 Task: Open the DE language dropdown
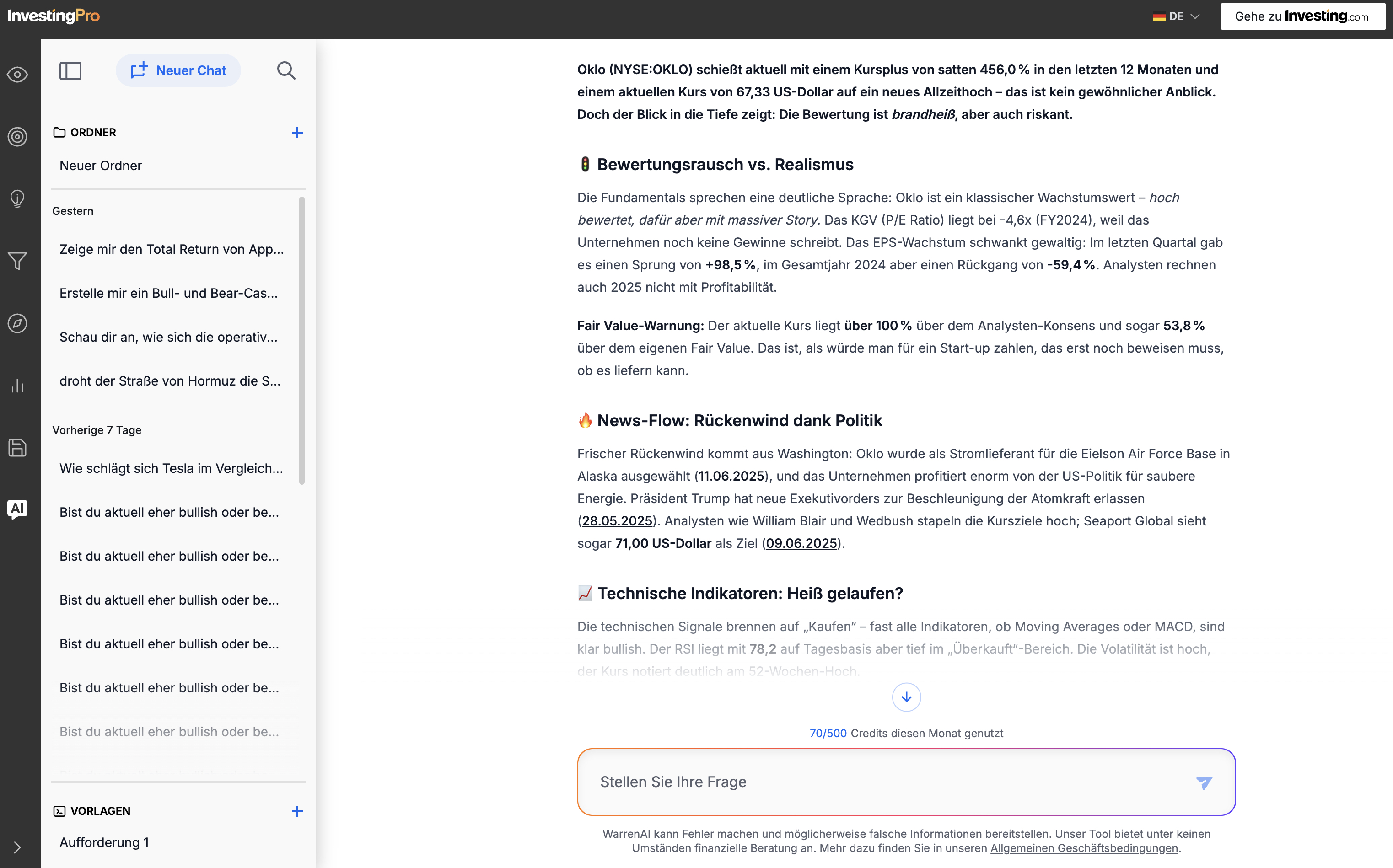coord(1176,16)
